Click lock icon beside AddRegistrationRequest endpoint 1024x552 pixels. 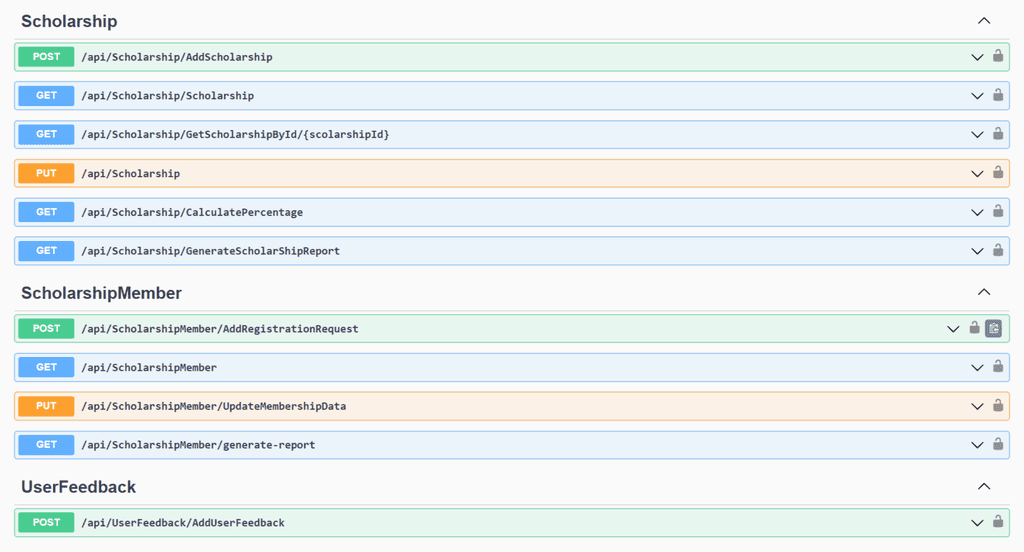(974, 328)
